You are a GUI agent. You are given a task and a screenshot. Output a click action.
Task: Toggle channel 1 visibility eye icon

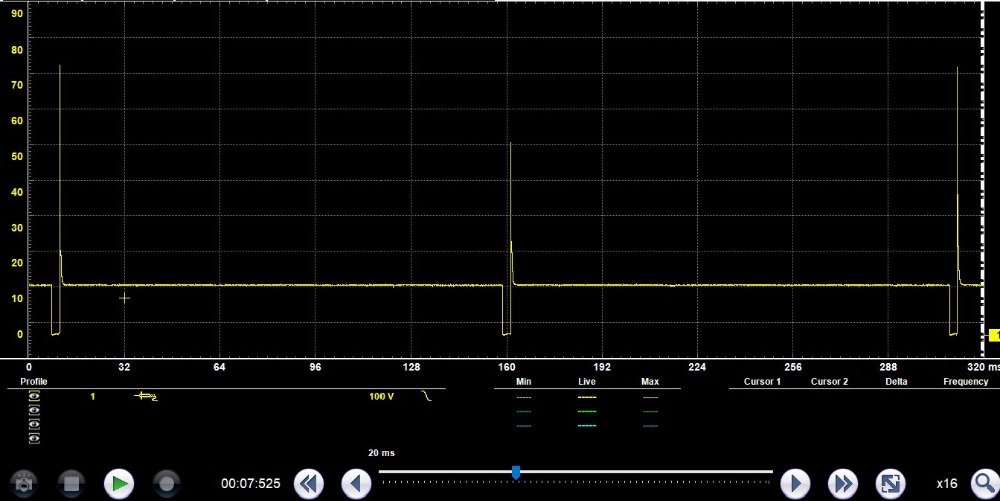pos(35,397)
